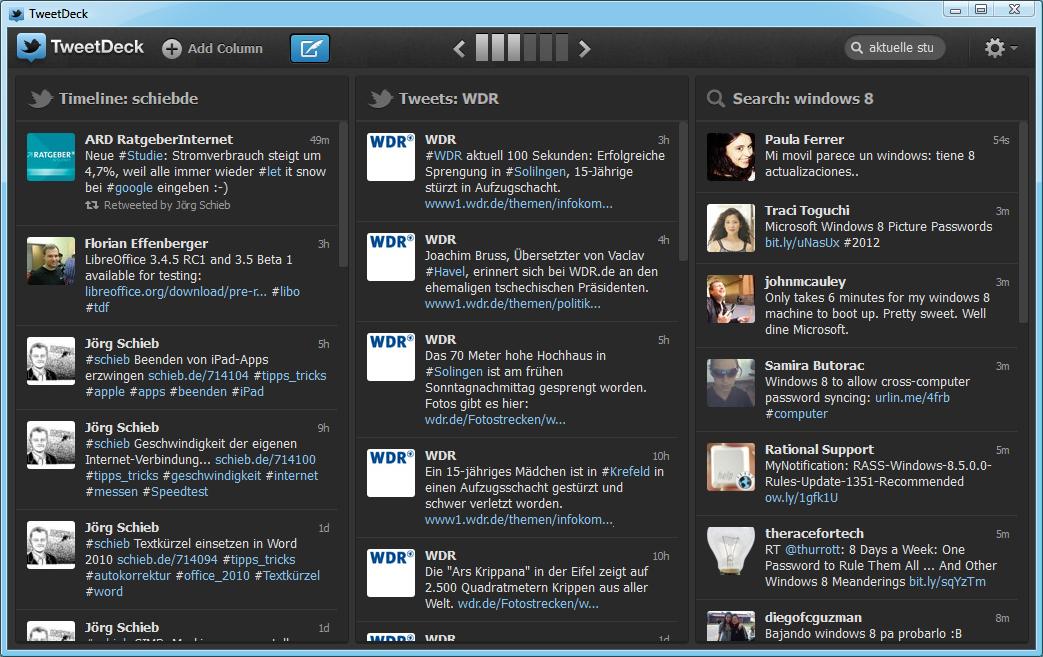Open the libreoffice.org/download/pre-r... link
This screenshot has height=657, width=1043.
176,291
